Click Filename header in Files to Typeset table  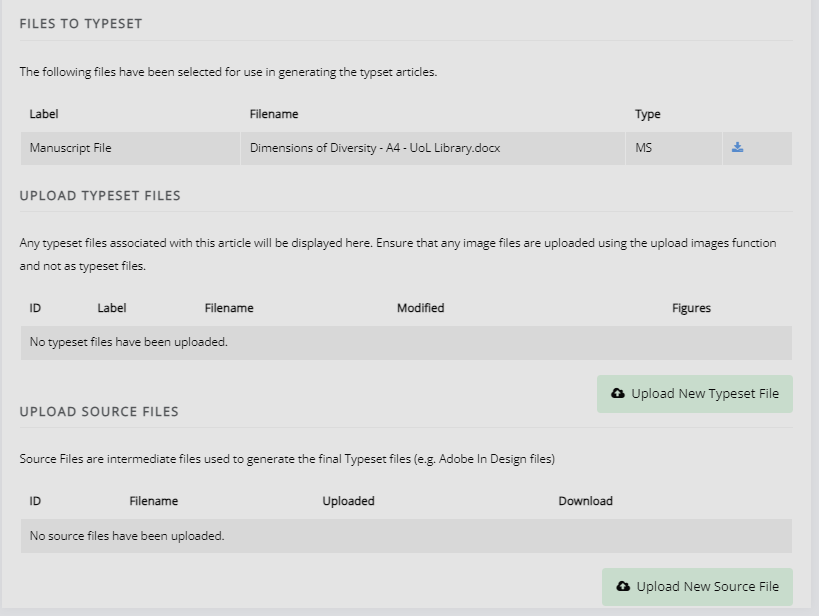274,114
